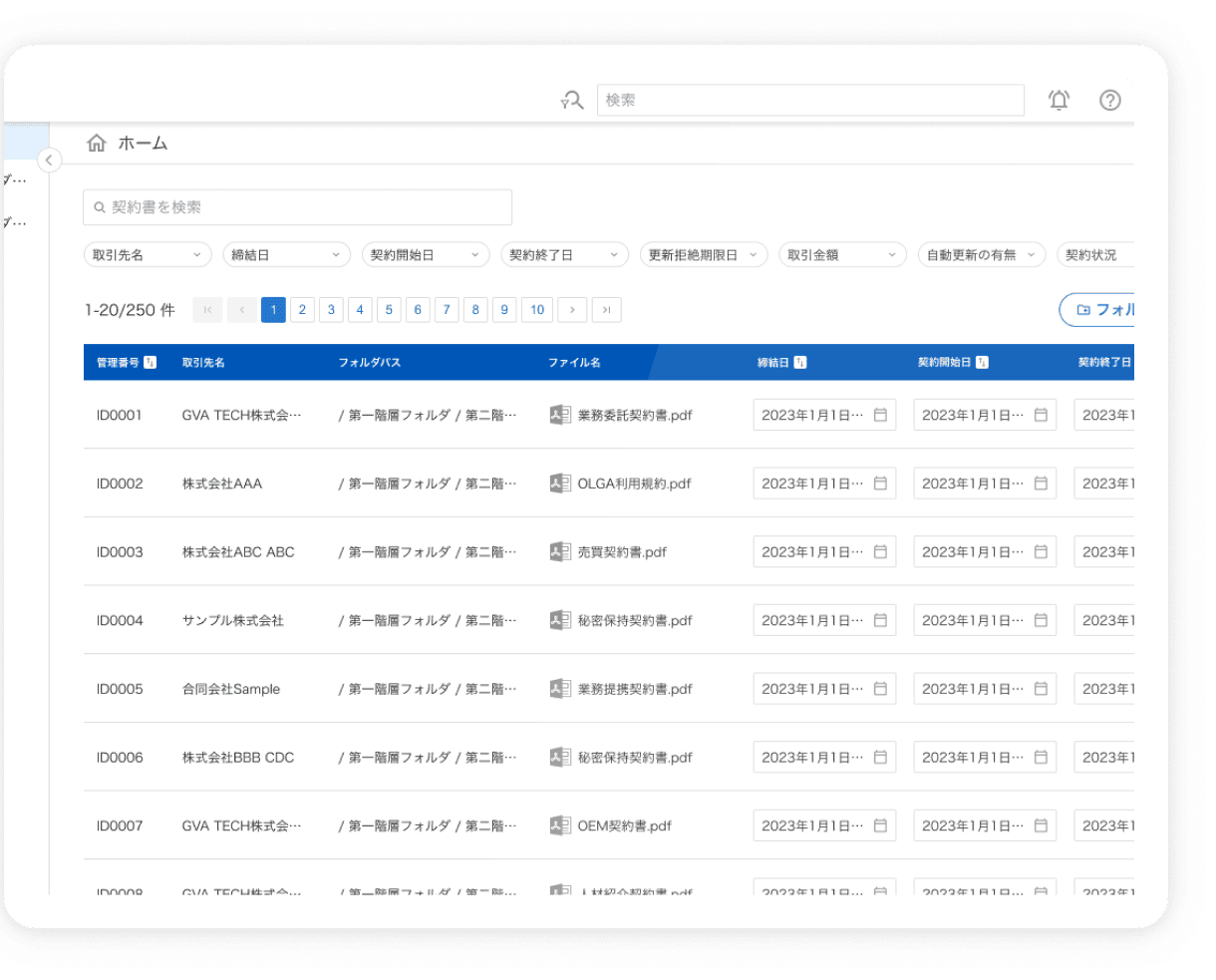The image size is (1216, 980).
Task: Select 株式会社AAA cell
Action: tap(222, 484)
